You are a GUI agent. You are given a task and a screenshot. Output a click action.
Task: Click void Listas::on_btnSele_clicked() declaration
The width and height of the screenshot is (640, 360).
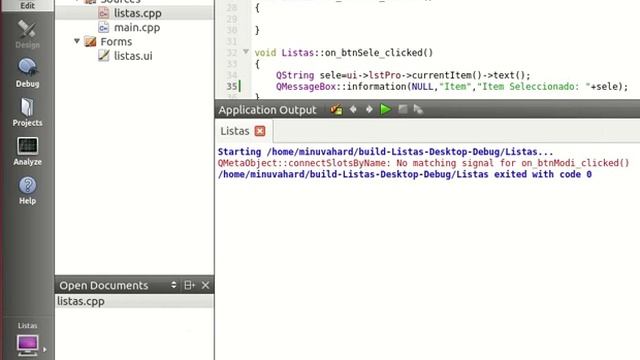pos(344,53)
